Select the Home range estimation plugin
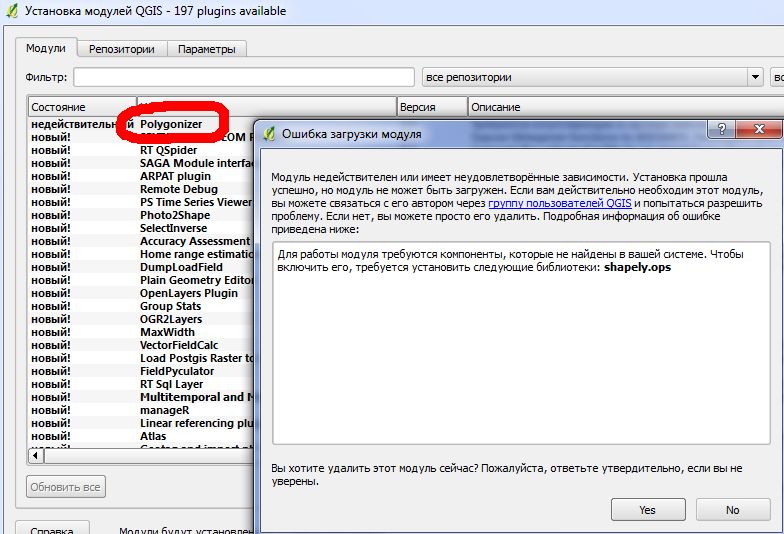 [x=197, y=254]
